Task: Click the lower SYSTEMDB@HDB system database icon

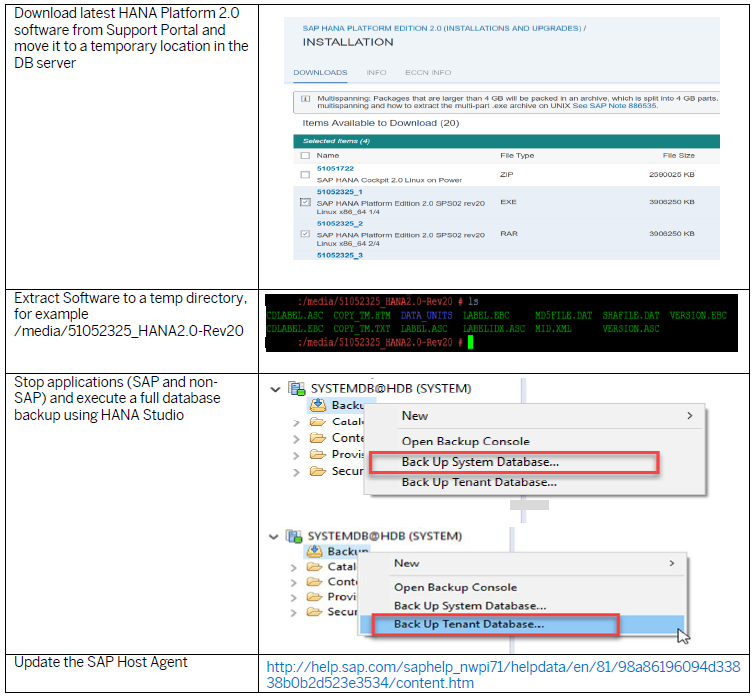Action: tap(294, 536)
